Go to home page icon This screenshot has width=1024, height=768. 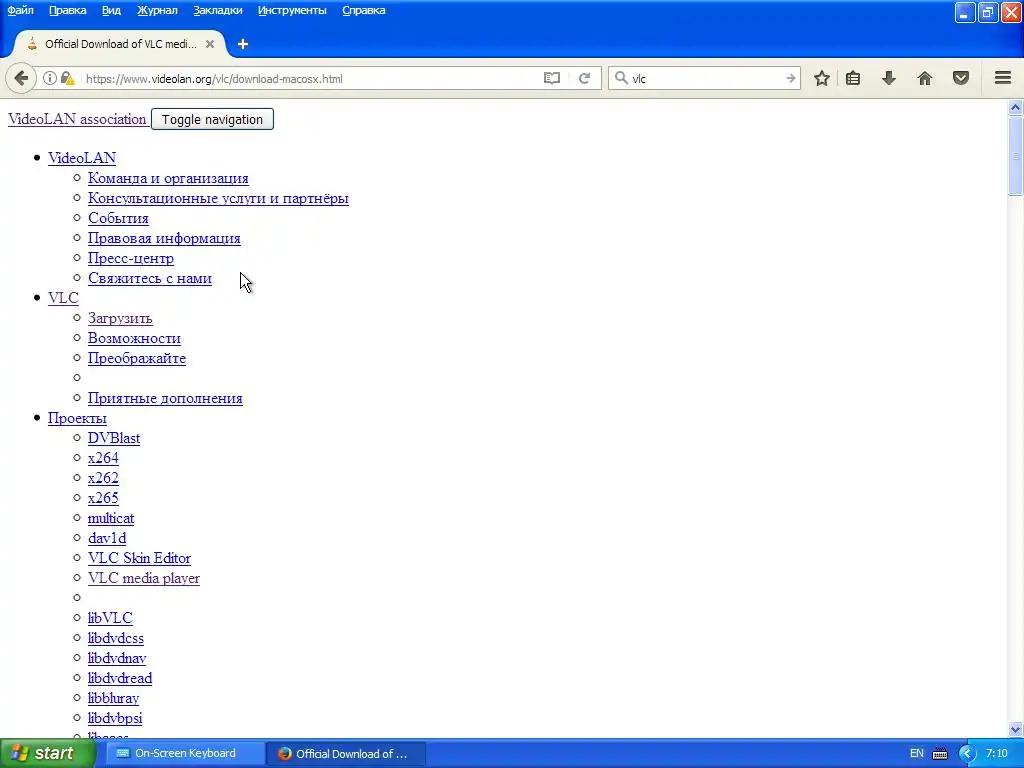[925, 78]
